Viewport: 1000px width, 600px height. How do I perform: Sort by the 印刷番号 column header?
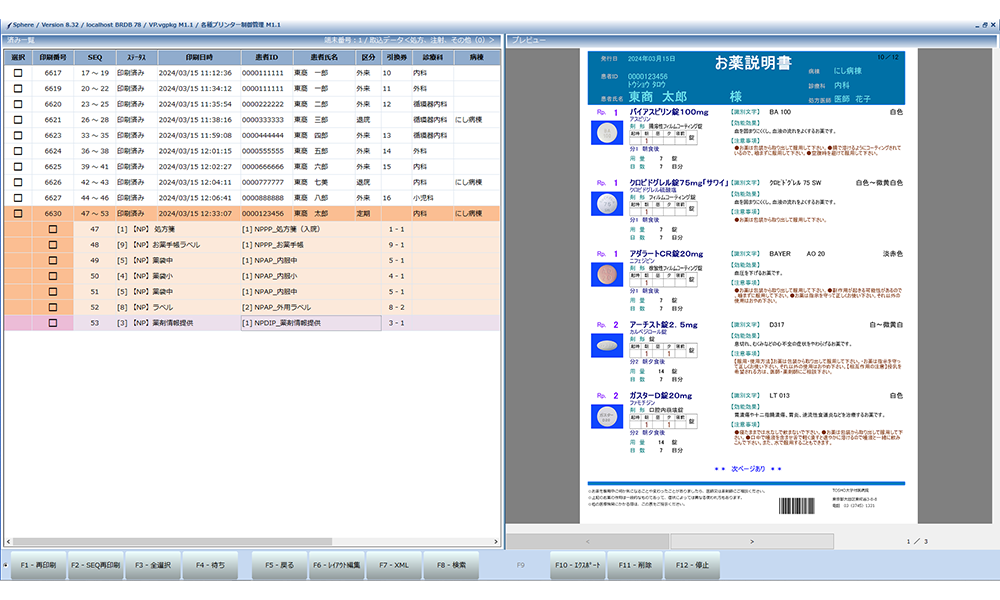53,57
